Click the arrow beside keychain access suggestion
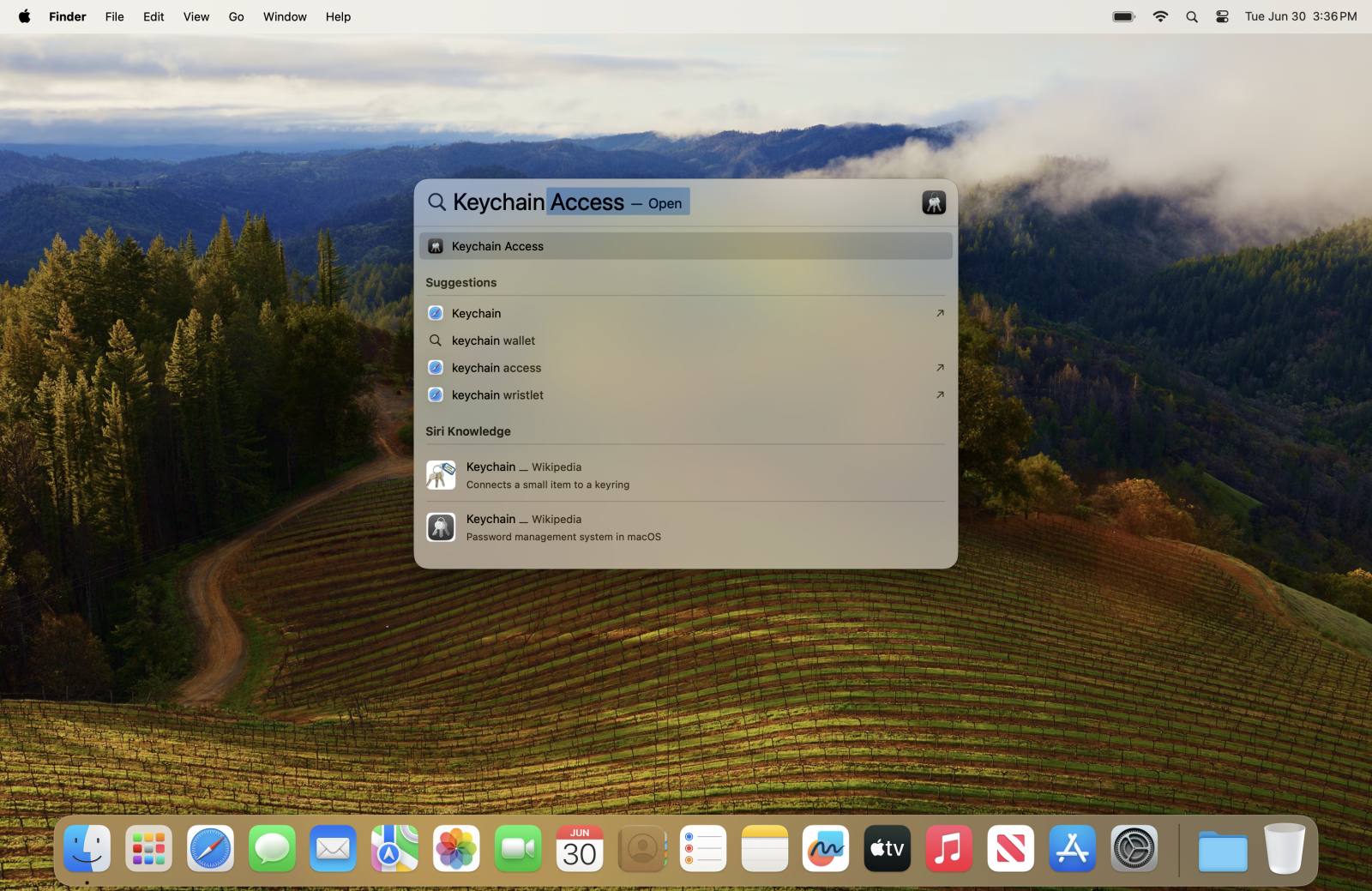 pos(940,368)
